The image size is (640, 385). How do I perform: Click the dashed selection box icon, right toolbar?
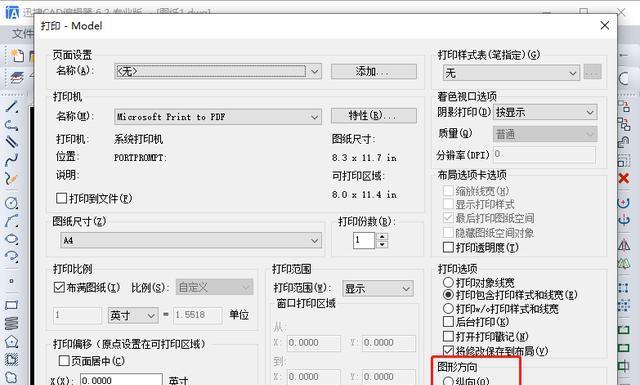tap(624, 160)
